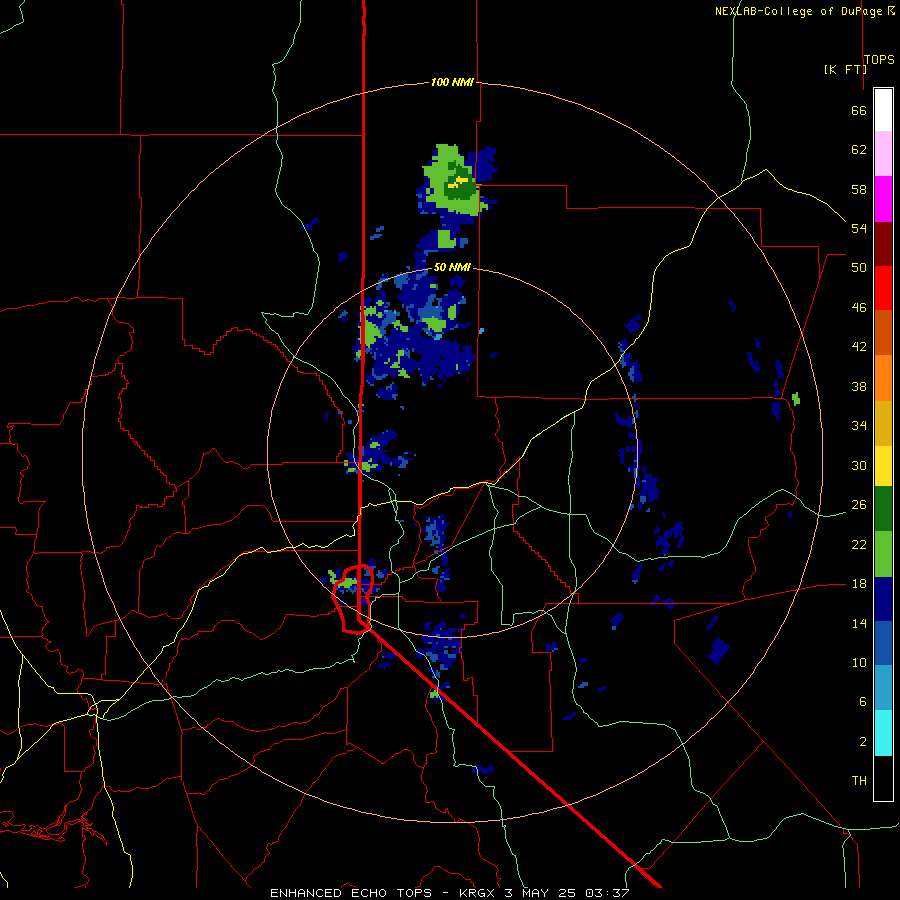This screenshot has height=900, width=900.
Task: Click the 42 legend value
Action: [x=859, y=347]
